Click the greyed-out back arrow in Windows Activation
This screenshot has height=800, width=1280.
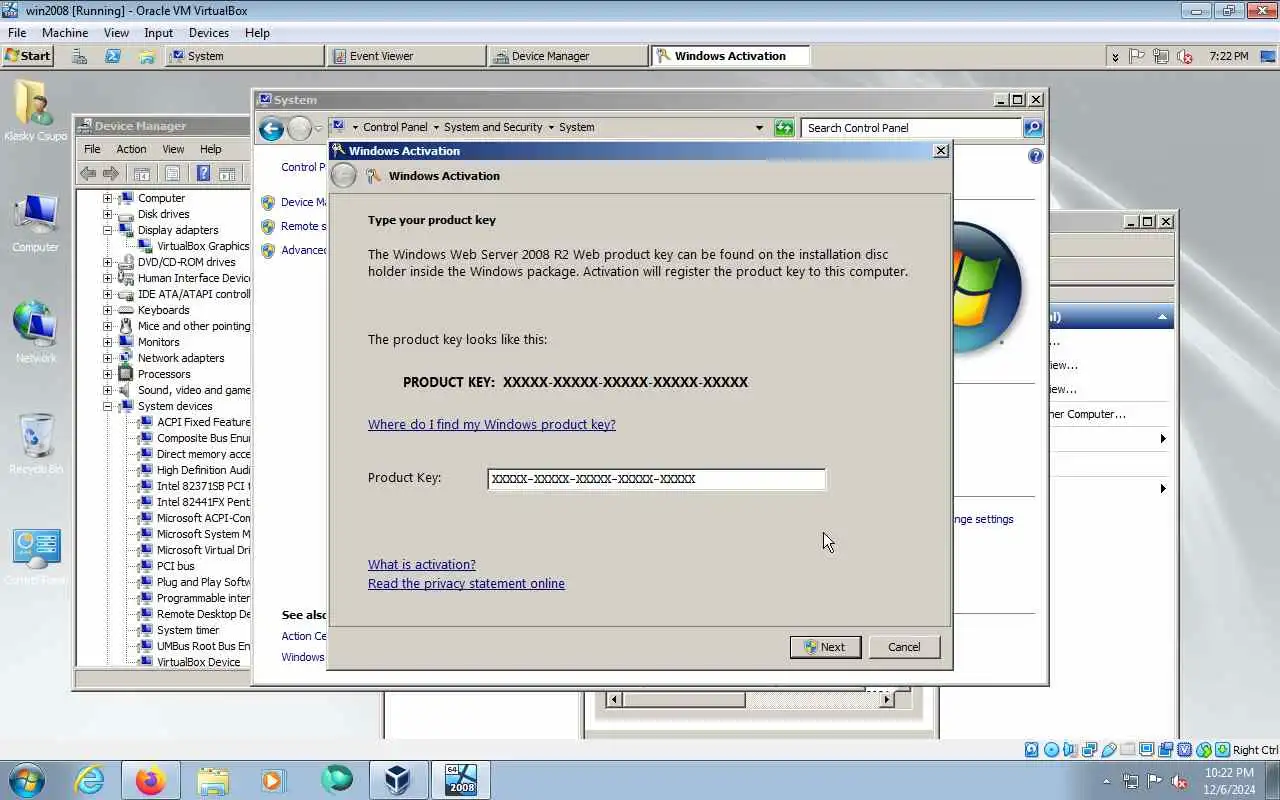click(344, 176)
